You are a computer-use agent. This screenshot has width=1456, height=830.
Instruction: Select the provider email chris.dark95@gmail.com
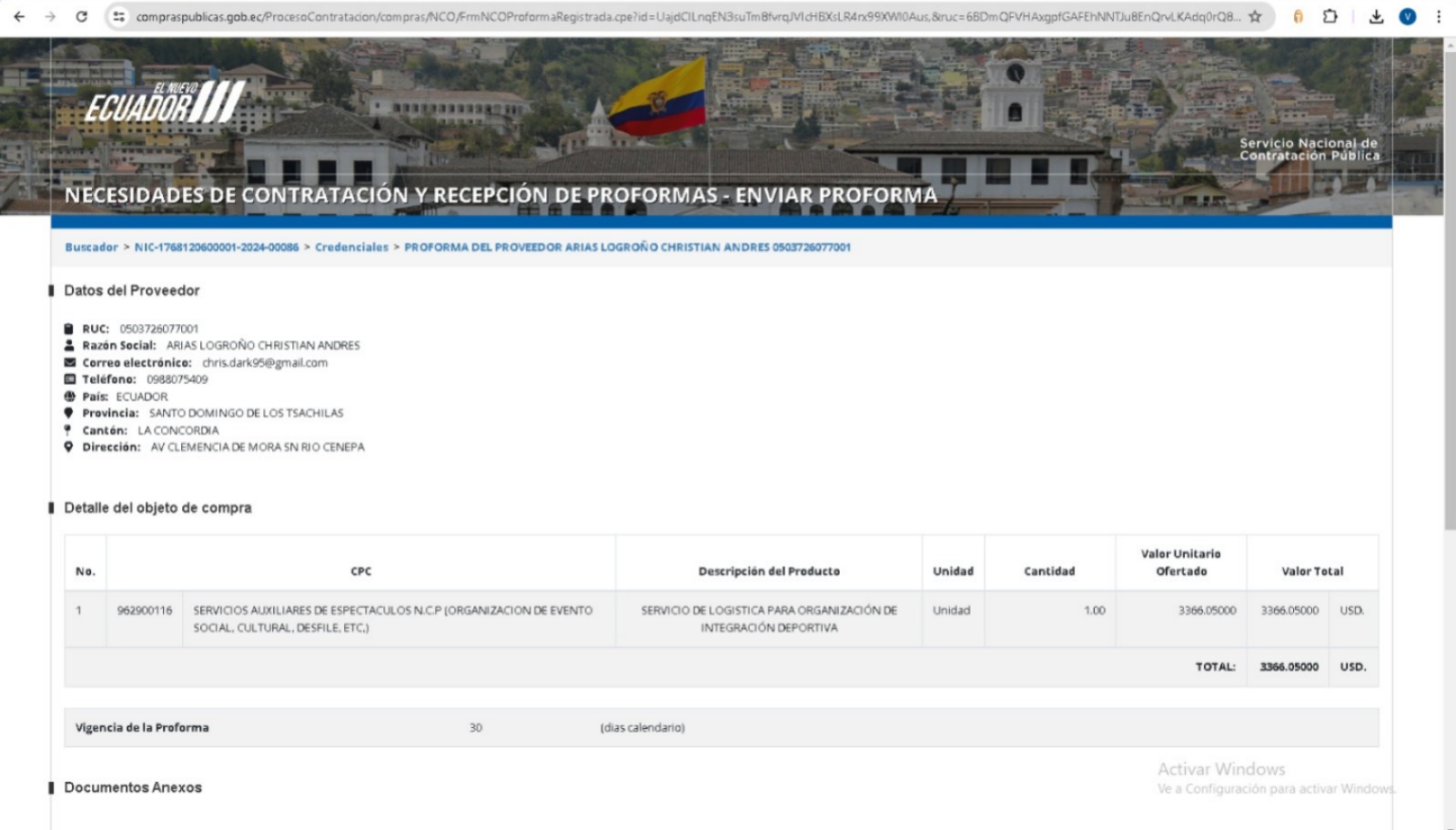tap(265, 362)
